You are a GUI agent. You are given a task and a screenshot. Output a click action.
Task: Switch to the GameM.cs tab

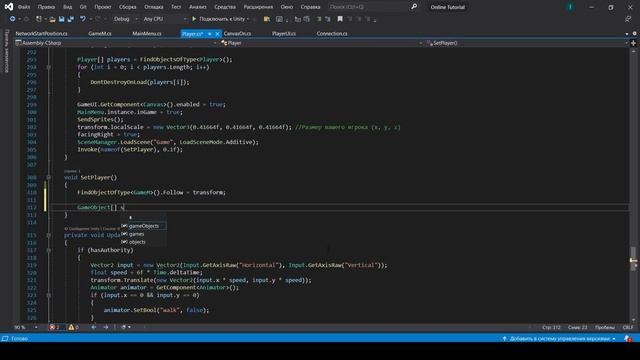[x=100, y=34]
